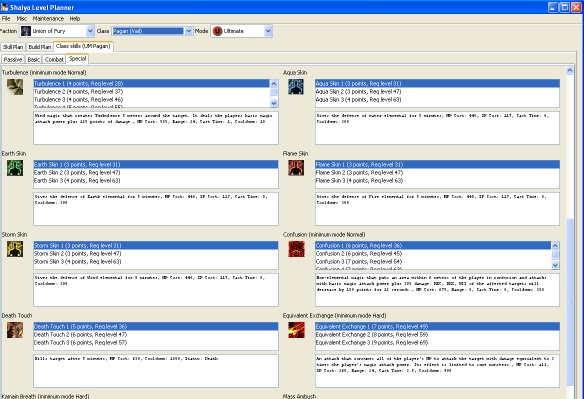This screenshot has width=584, height=399.
Task: Open the File menu
Action: (x=6, y=19)
